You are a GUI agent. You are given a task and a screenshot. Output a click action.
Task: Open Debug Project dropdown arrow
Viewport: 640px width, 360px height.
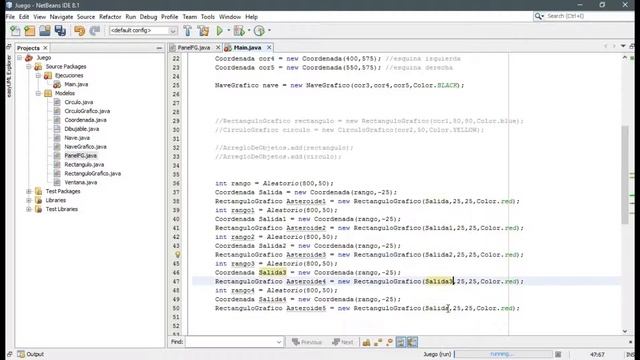click(x=249, y=31)
